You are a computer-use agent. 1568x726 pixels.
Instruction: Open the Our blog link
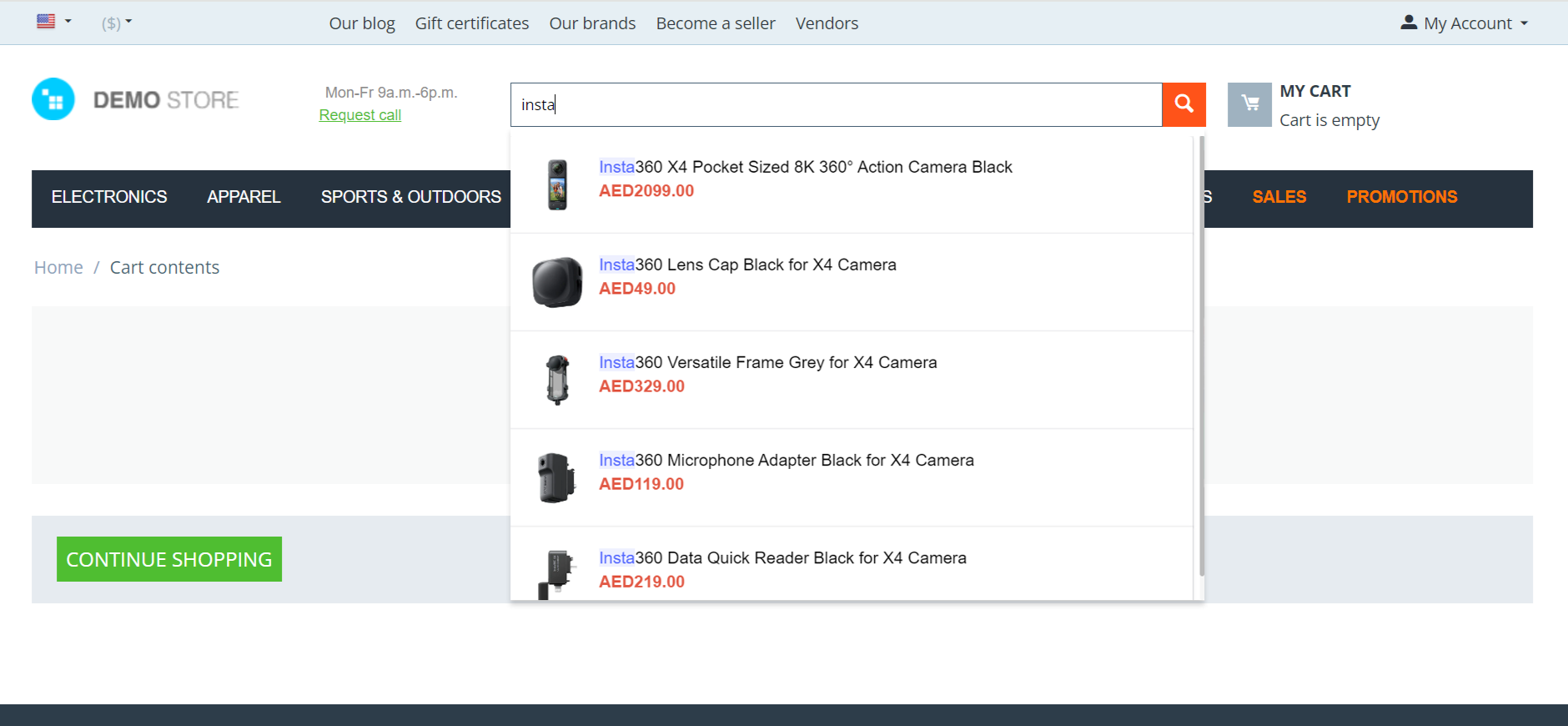click(x=362, y=23)
